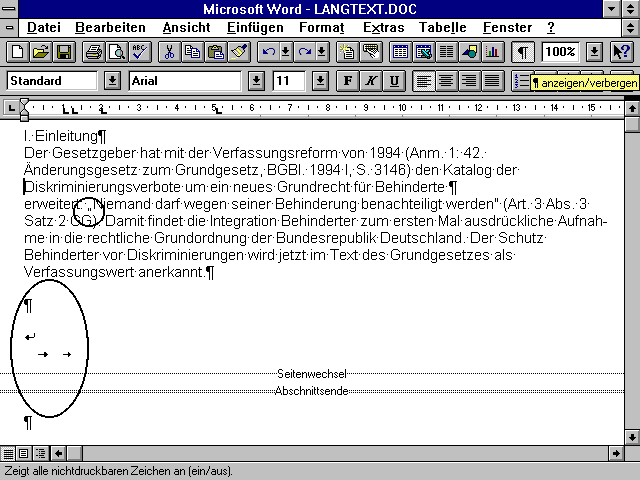Center the text alignment

447,81
